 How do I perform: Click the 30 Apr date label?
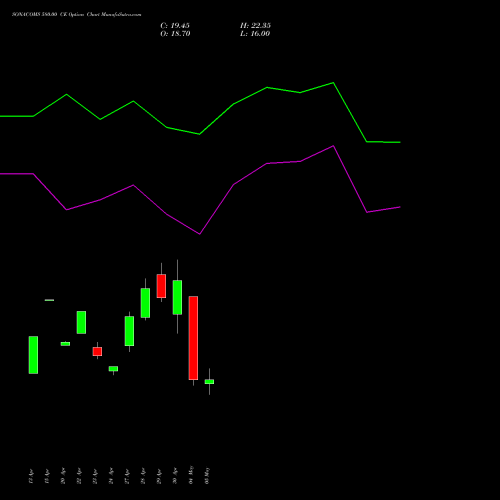[175, 476]
